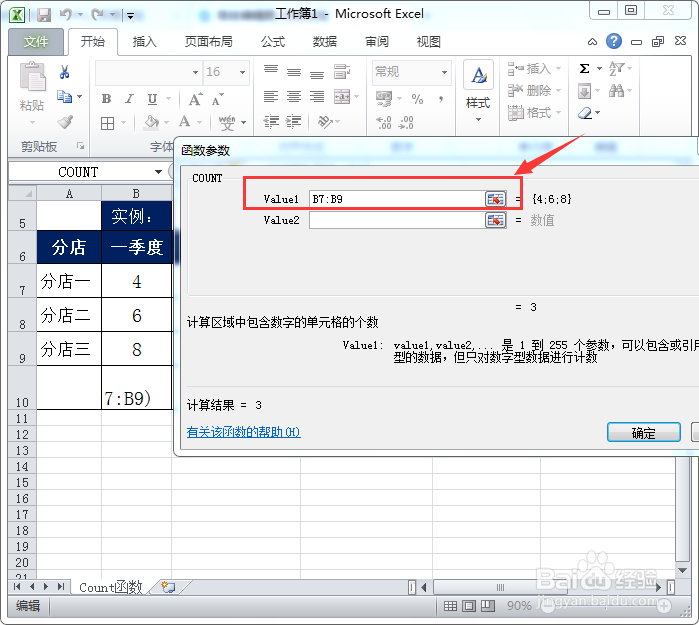Select the Count函数 sheet tab
Screen dimensions: 699x625
click(111, 587)
